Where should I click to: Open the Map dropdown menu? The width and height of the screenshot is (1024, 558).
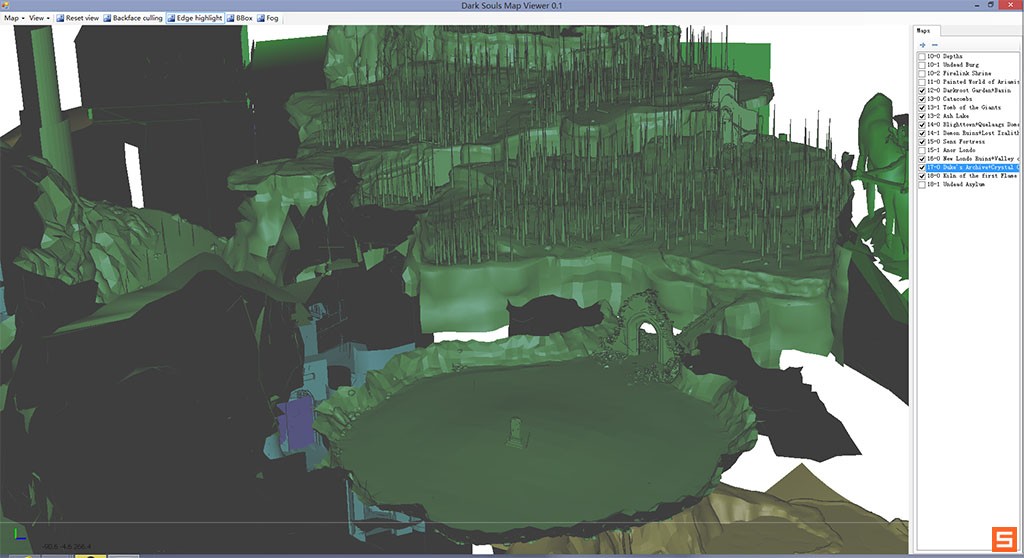[14, 18]
